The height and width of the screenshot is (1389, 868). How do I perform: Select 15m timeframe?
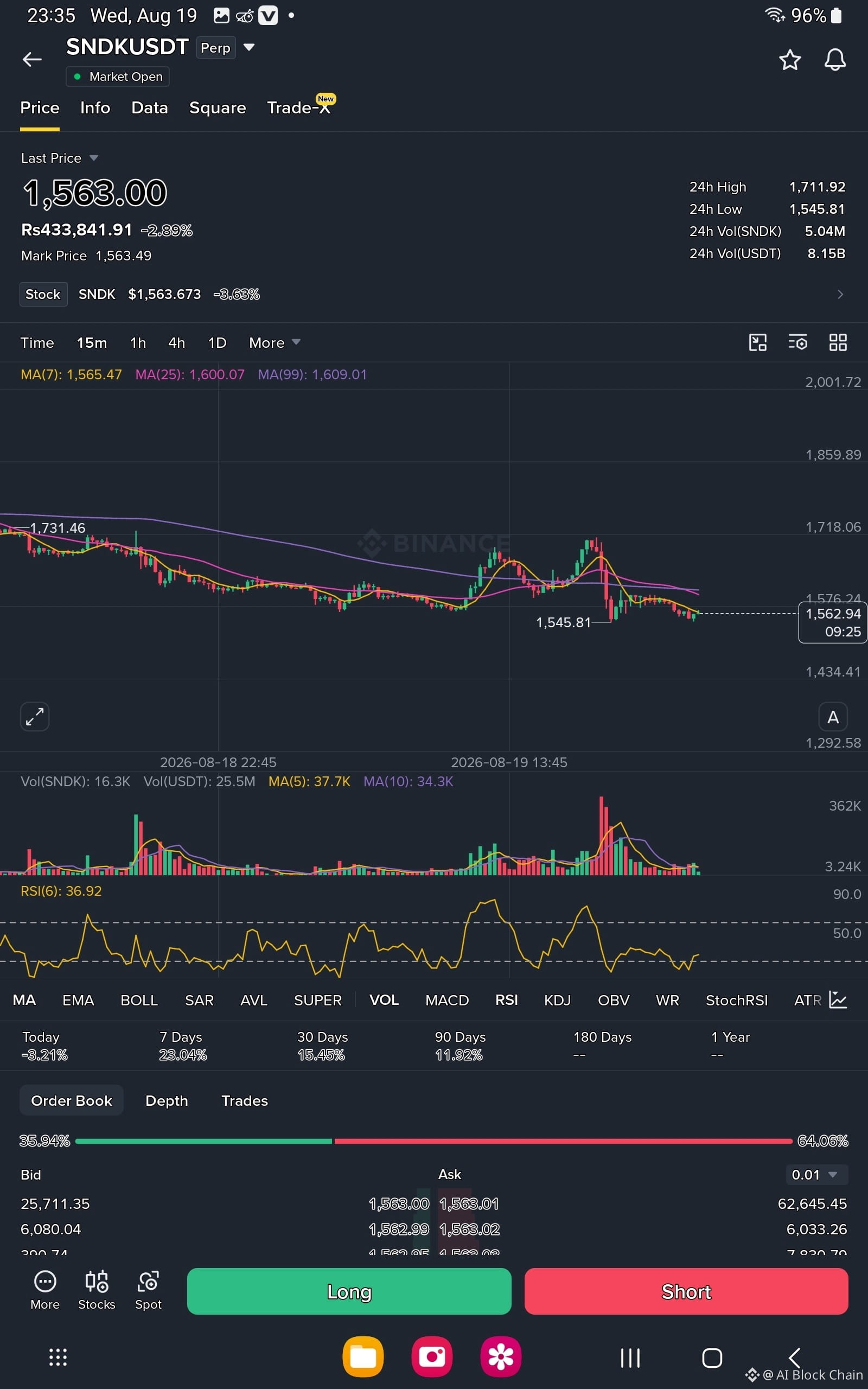[x=92, y=343]
